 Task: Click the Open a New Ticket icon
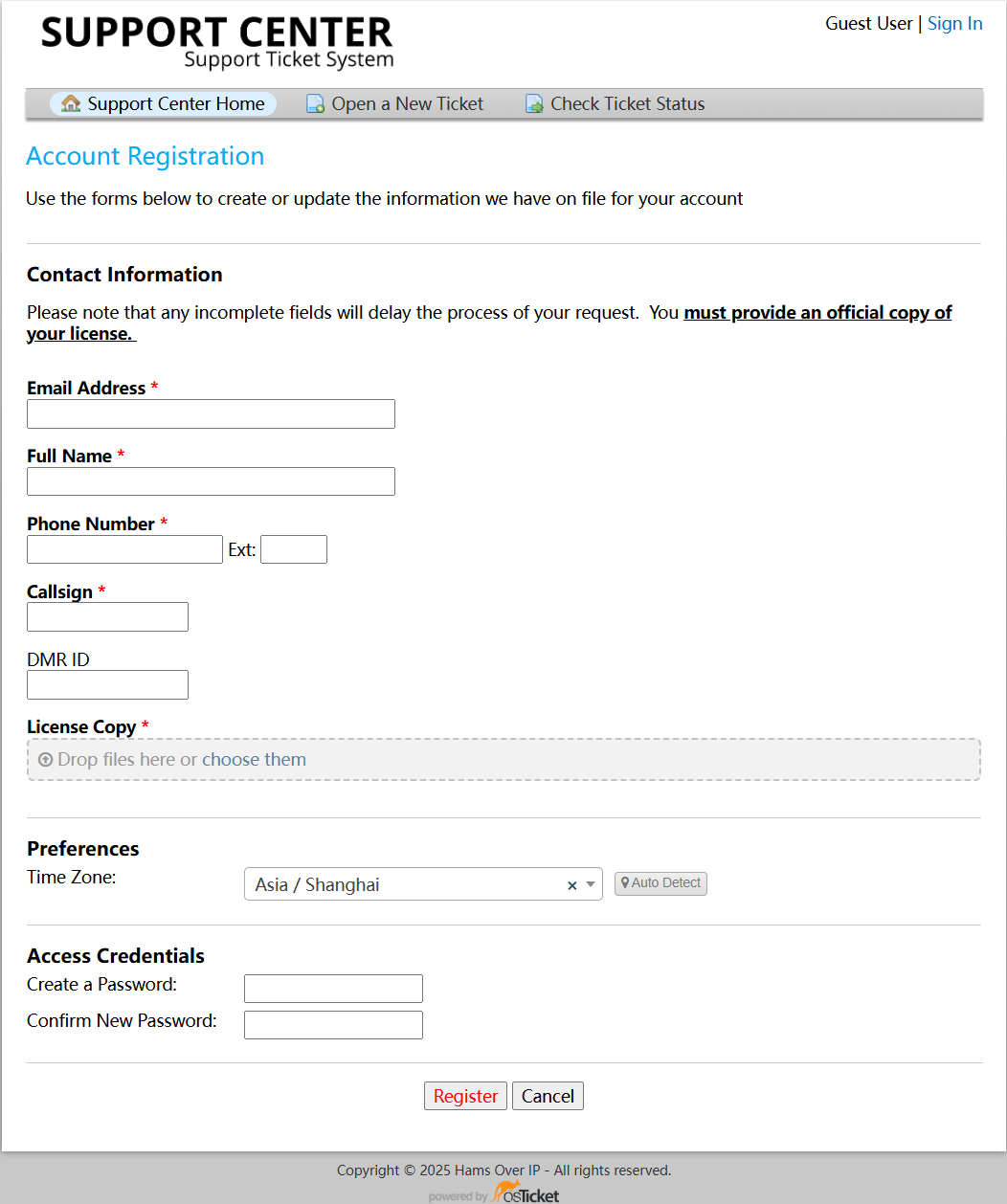[315, 103]
